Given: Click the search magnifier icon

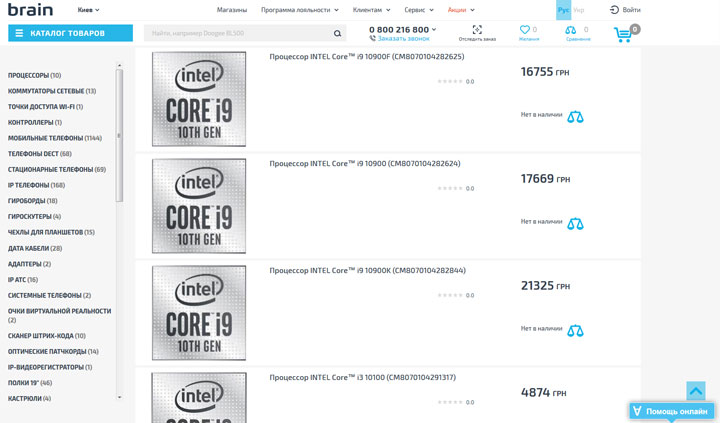Looking at the screenshot, I should 337,33.
